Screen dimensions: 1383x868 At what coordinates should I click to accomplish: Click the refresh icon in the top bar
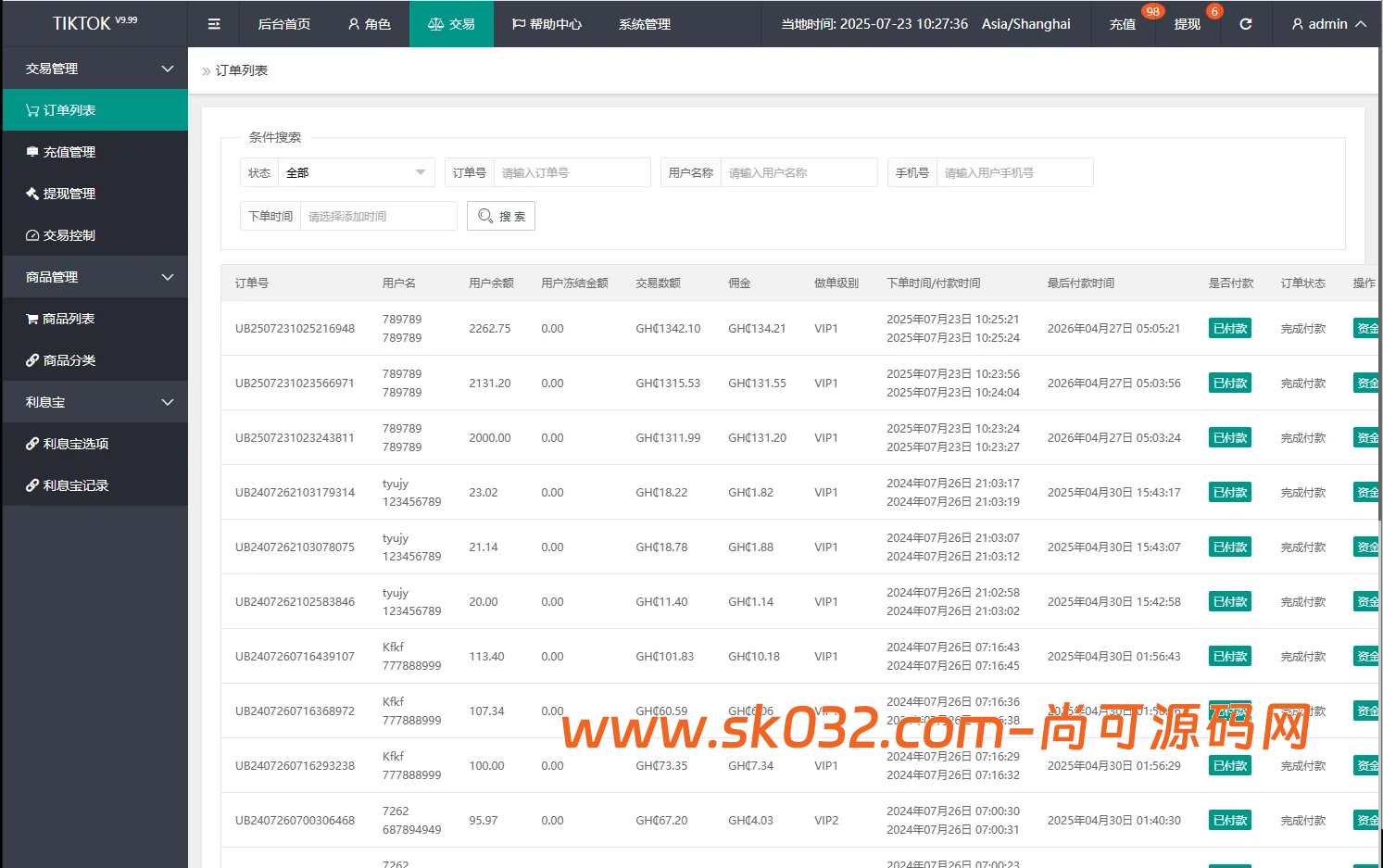coord(1245,24)
